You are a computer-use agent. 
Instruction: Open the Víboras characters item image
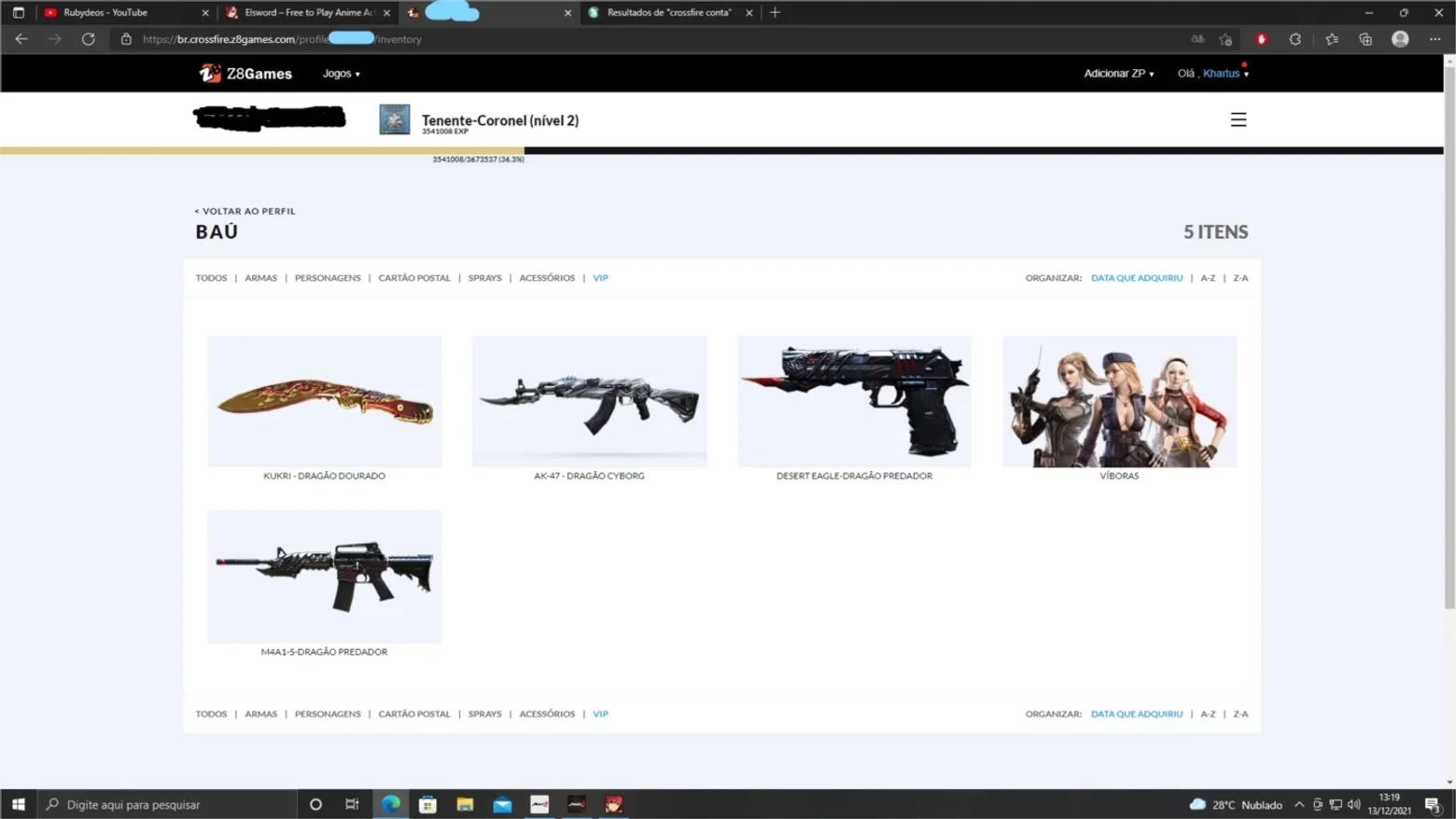[1120, 401]
